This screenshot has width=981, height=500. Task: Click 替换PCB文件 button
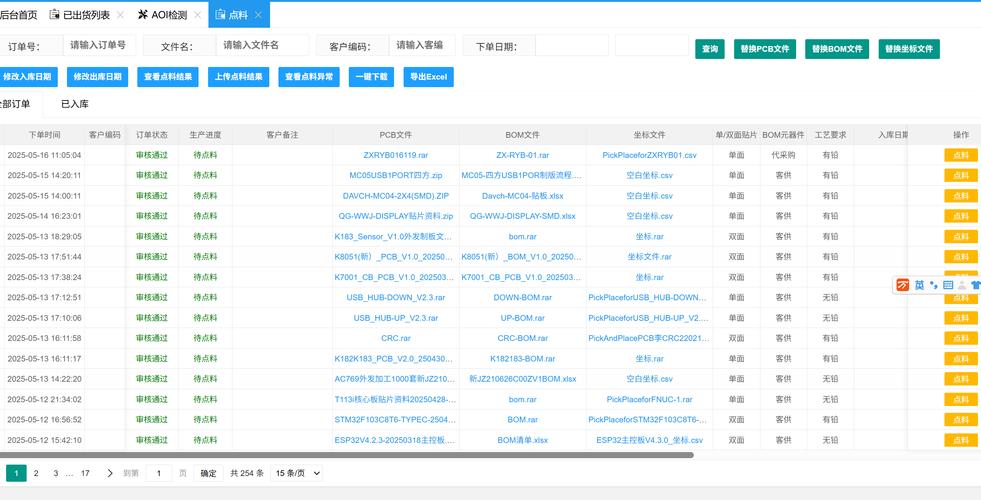point(765,49)
